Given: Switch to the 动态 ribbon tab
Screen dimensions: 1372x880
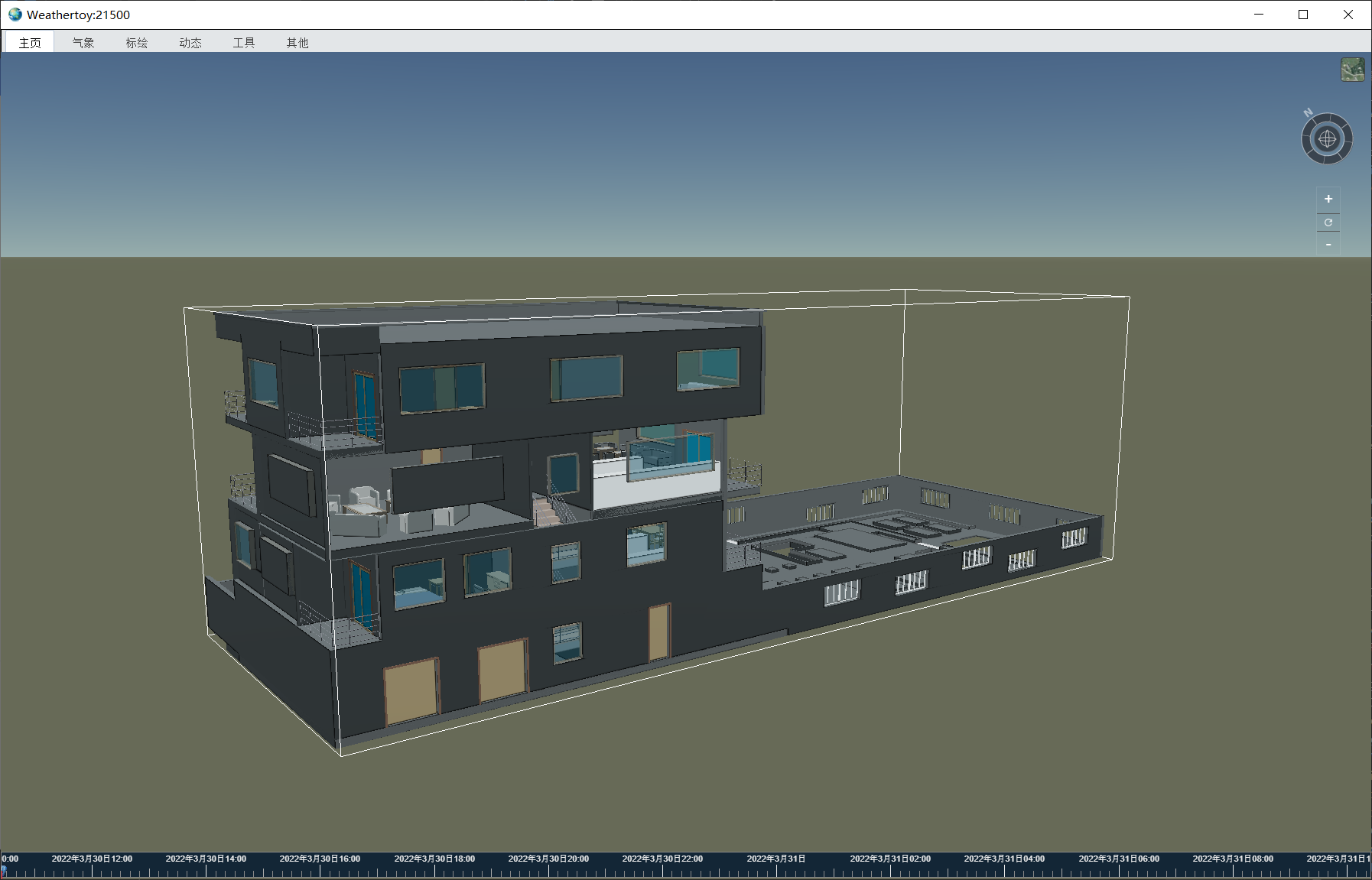Looking at the screenshot, I should 190,42.
